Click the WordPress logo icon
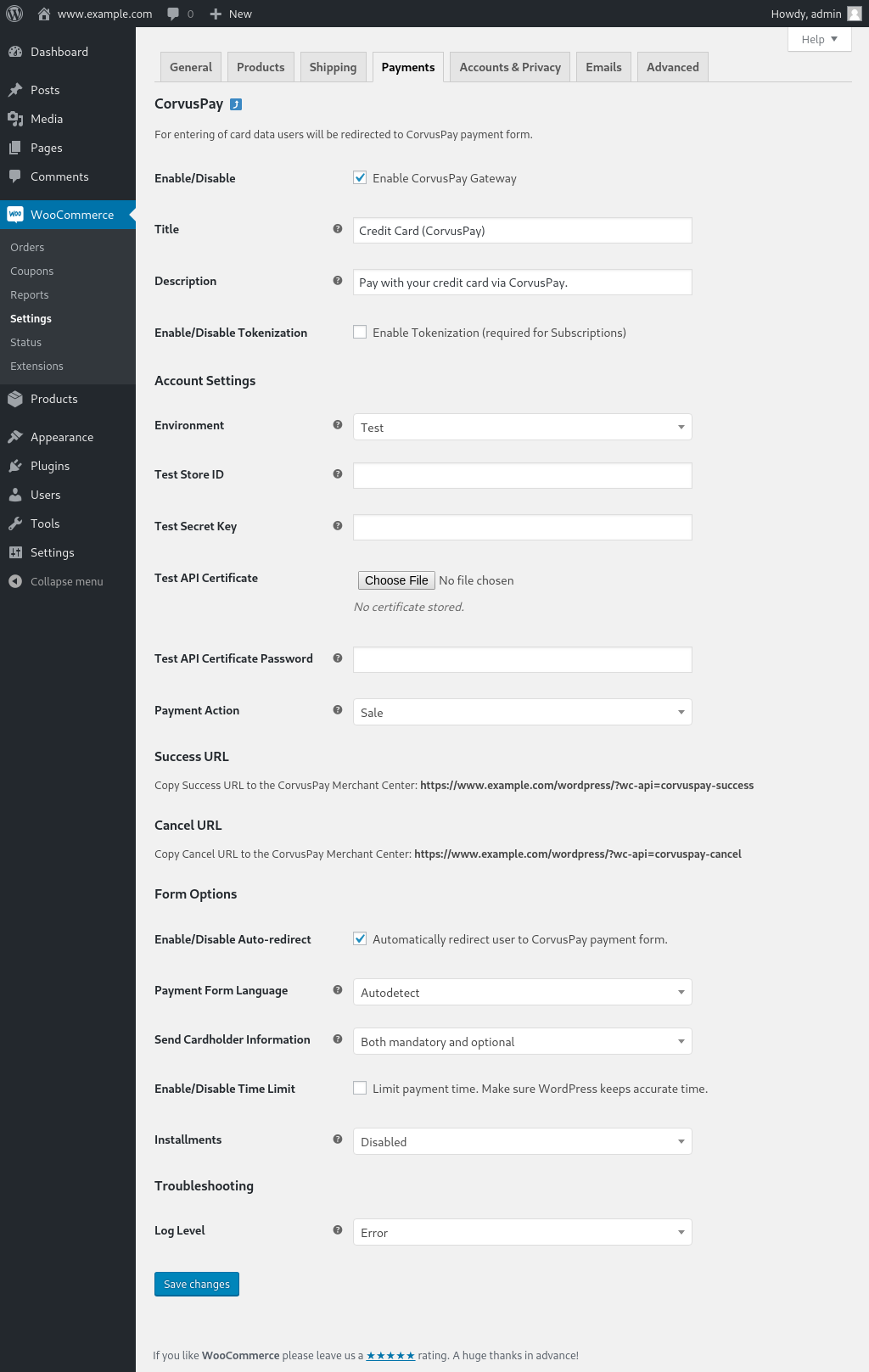 [x=14, y=14]
